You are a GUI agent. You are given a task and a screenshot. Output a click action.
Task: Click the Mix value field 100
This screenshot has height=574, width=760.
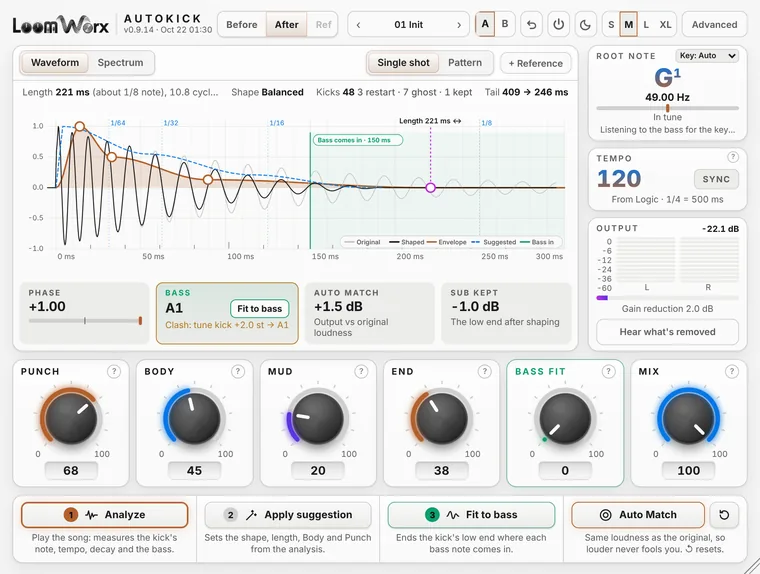click(688, 470)
